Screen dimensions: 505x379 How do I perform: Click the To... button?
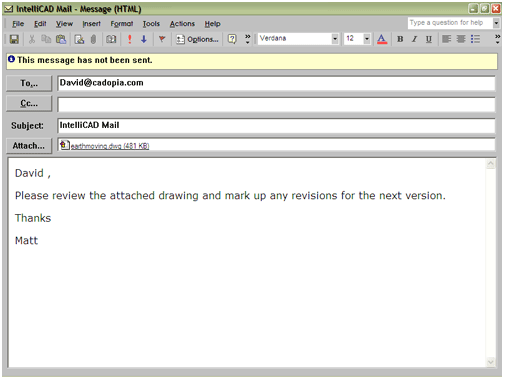[x=29, y=83]
